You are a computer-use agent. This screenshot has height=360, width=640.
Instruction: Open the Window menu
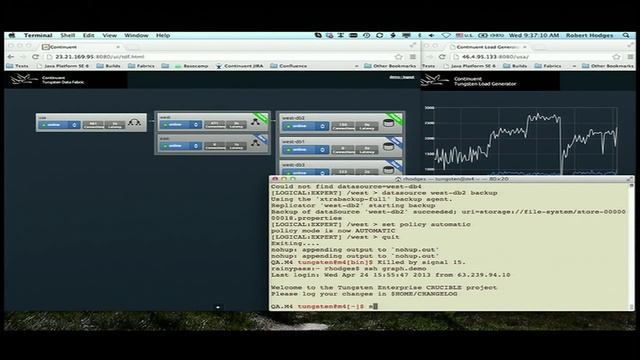point(136,36)
